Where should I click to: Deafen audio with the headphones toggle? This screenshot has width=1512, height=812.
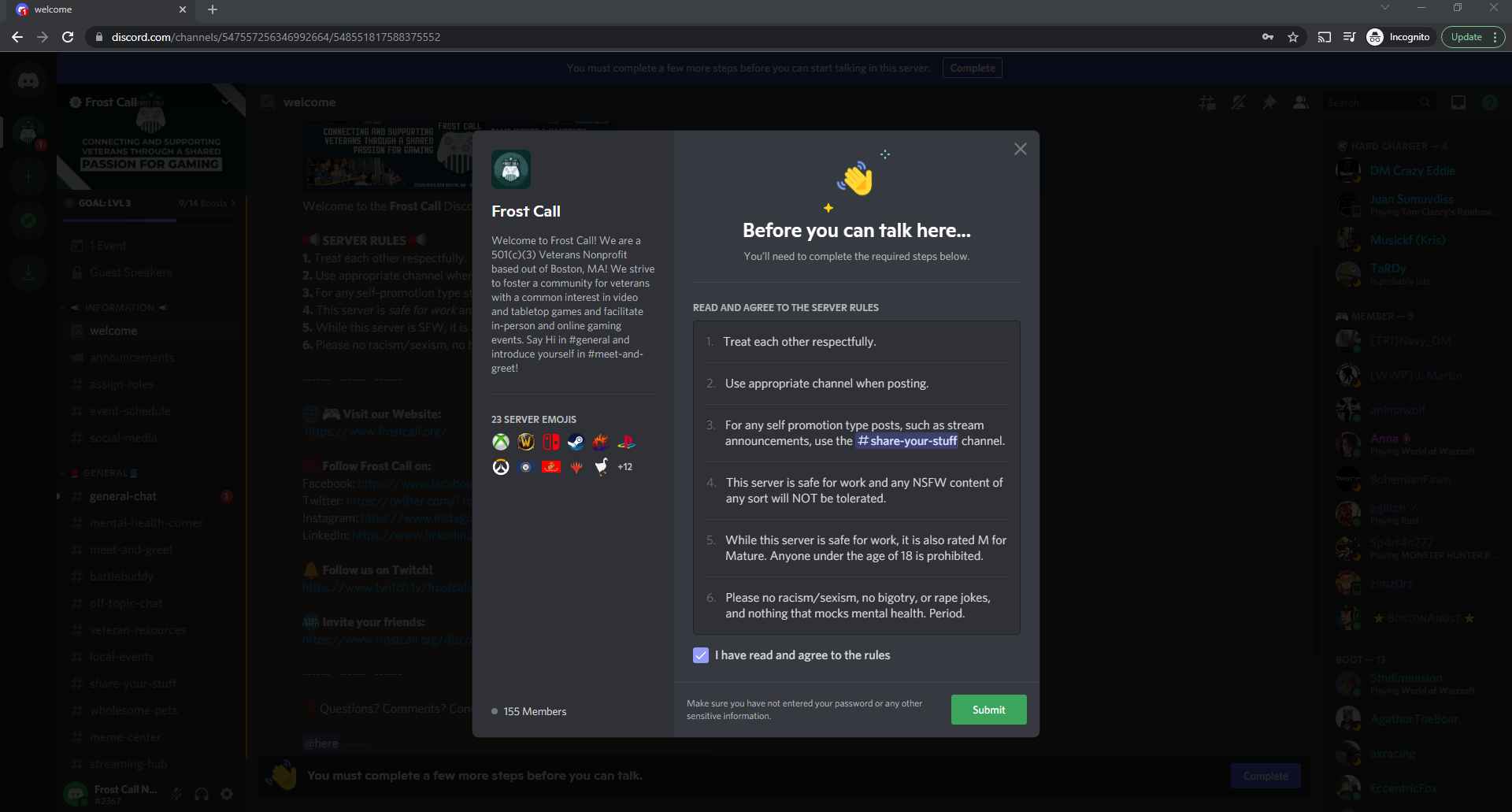coord(202,794)
